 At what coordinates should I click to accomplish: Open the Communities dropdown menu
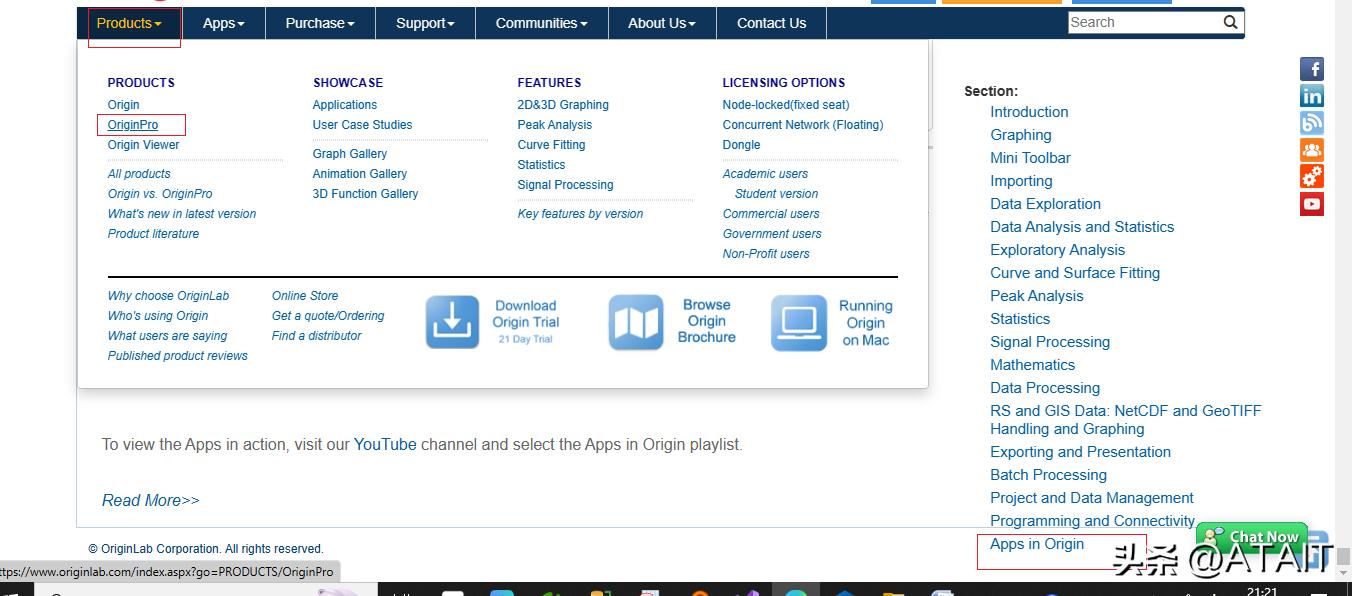tap(541, 23)
